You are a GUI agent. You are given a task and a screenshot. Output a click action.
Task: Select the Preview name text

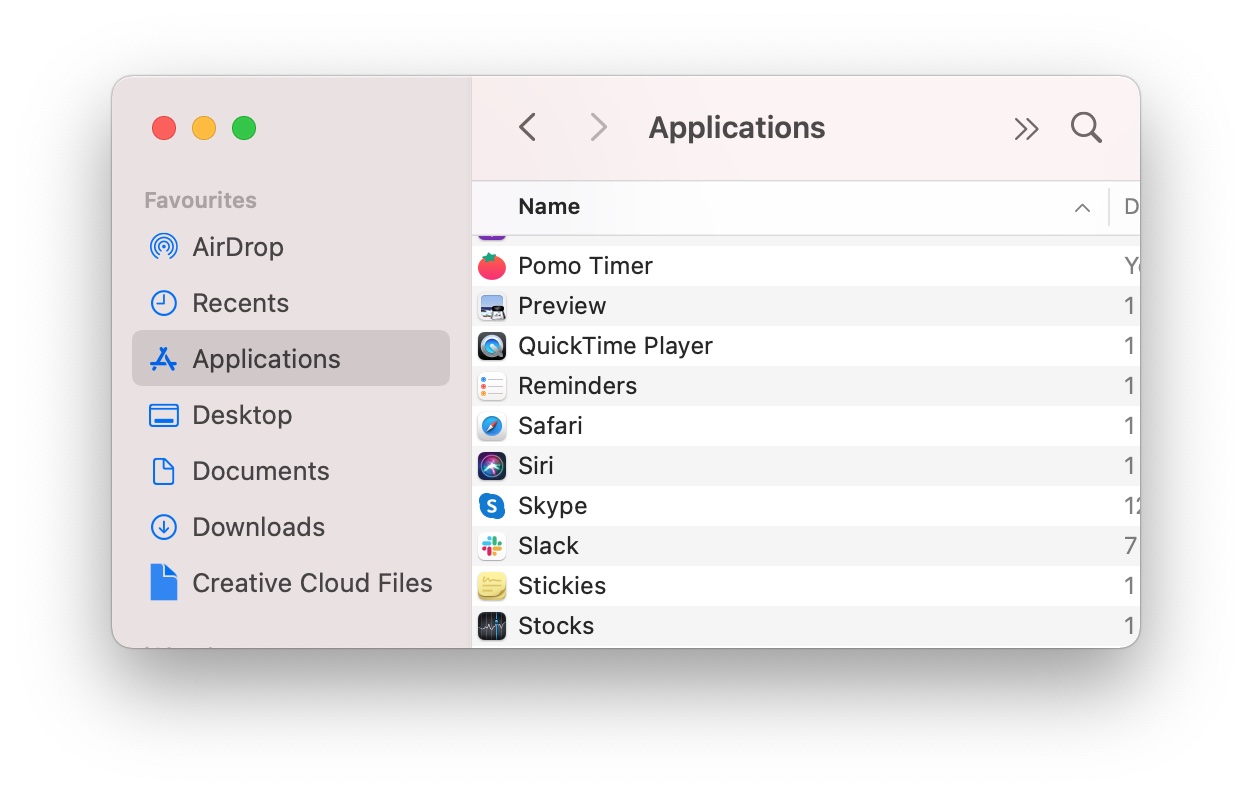tap(562, 306)
